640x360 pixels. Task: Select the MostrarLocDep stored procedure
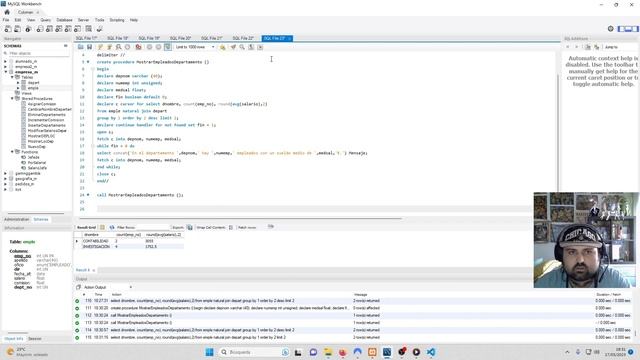(x=40, y=141)
